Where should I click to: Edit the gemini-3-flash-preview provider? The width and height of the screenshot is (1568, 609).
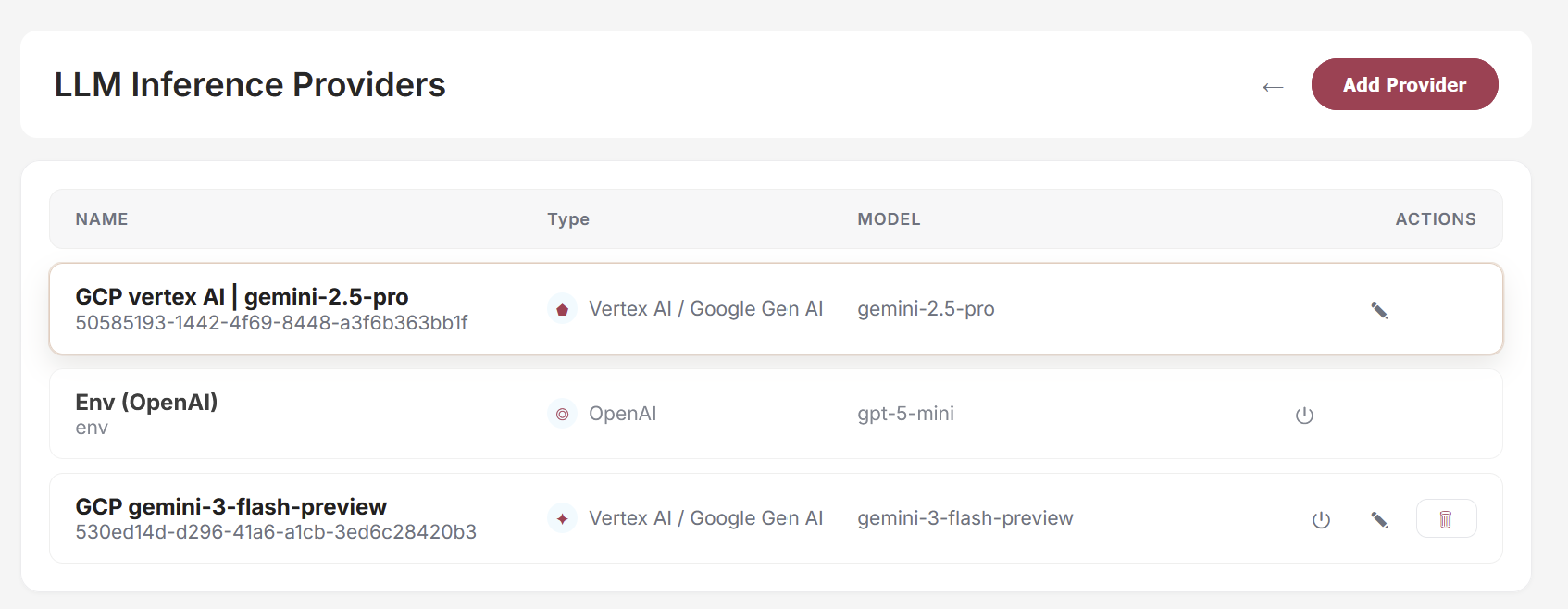1379,519
